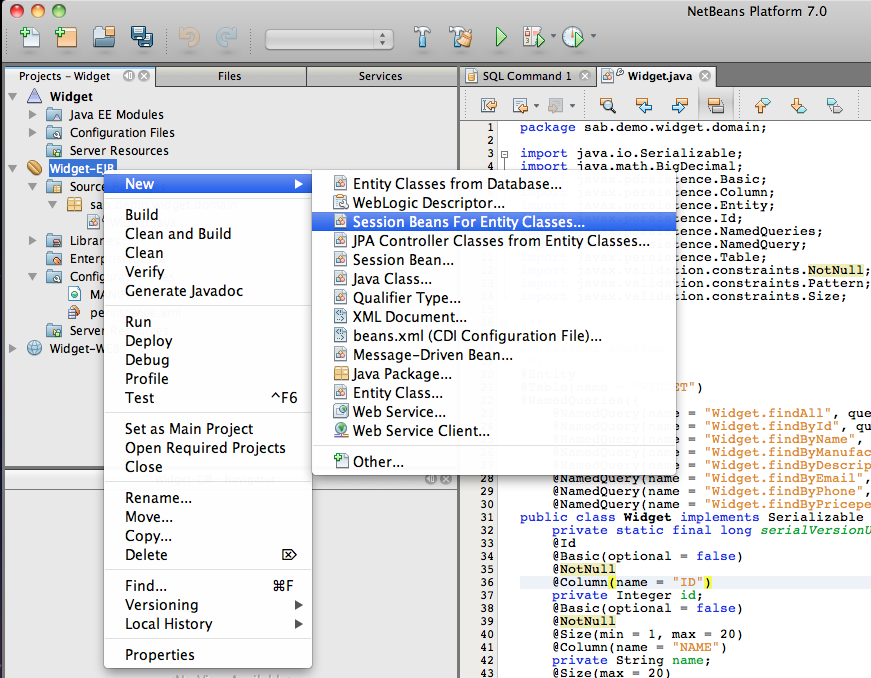Click the Build Project hammer icon
Screen dimensions: 871x678
[422, 36]
